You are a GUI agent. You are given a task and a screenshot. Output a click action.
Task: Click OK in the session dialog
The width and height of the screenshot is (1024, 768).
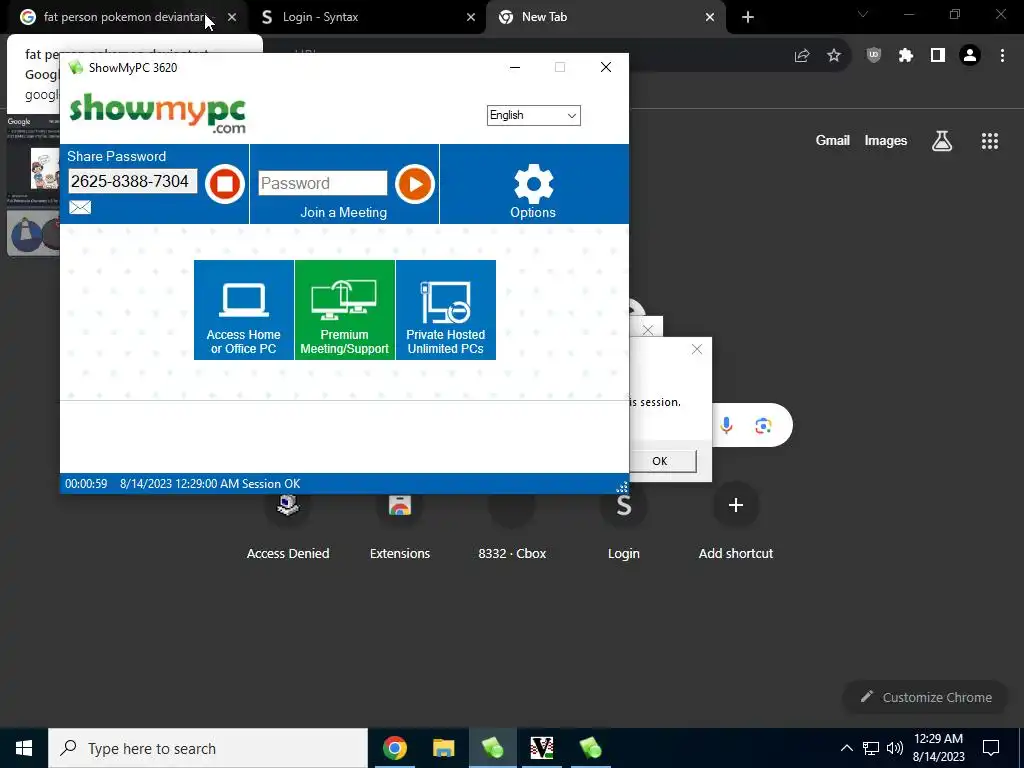tap(660, 461)
